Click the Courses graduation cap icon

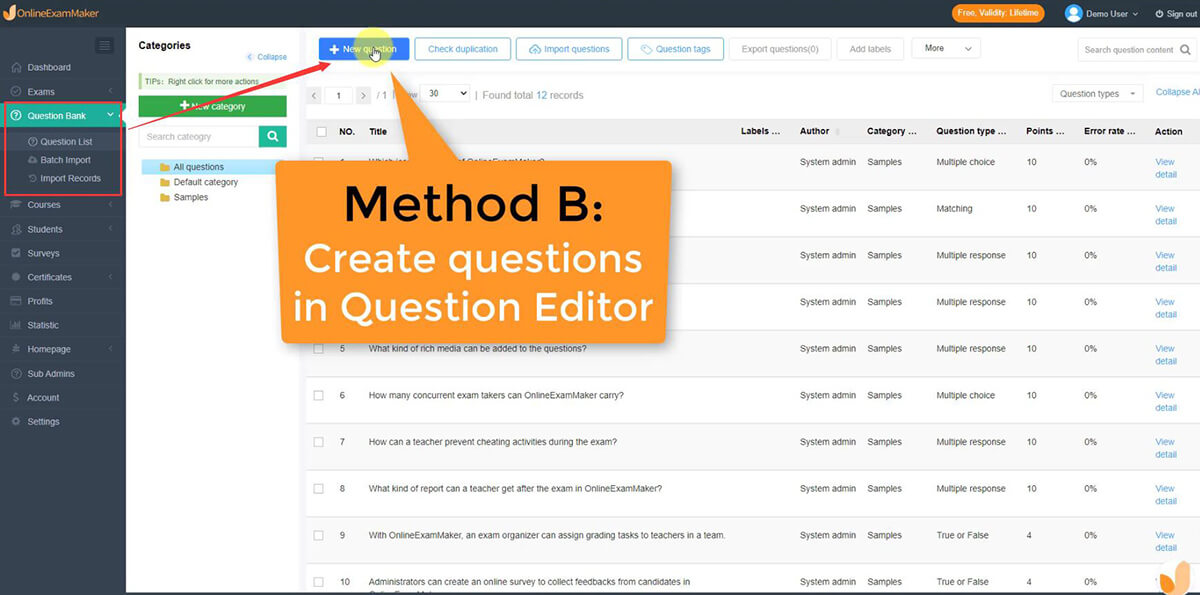coord(16,205)
